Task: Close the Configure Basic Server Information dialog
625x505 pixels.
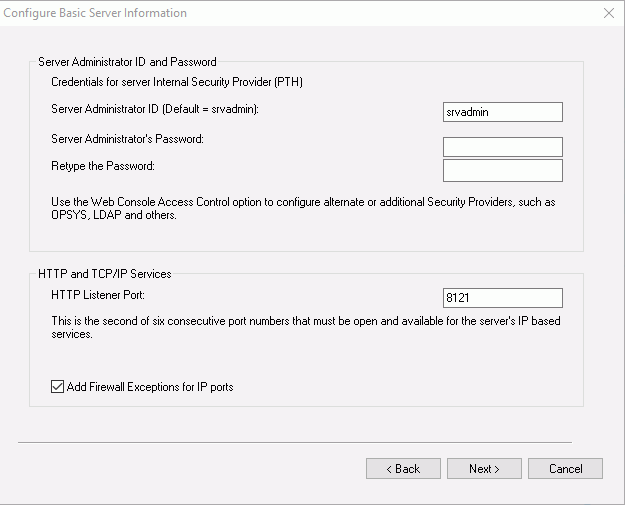Action: click(x=609, y=13)
